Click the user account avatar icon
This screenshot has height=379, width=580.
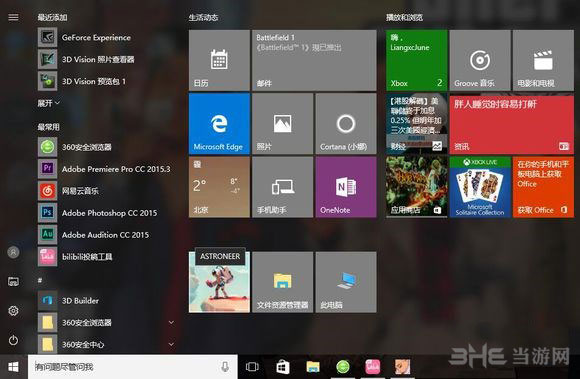click(13, 252)
